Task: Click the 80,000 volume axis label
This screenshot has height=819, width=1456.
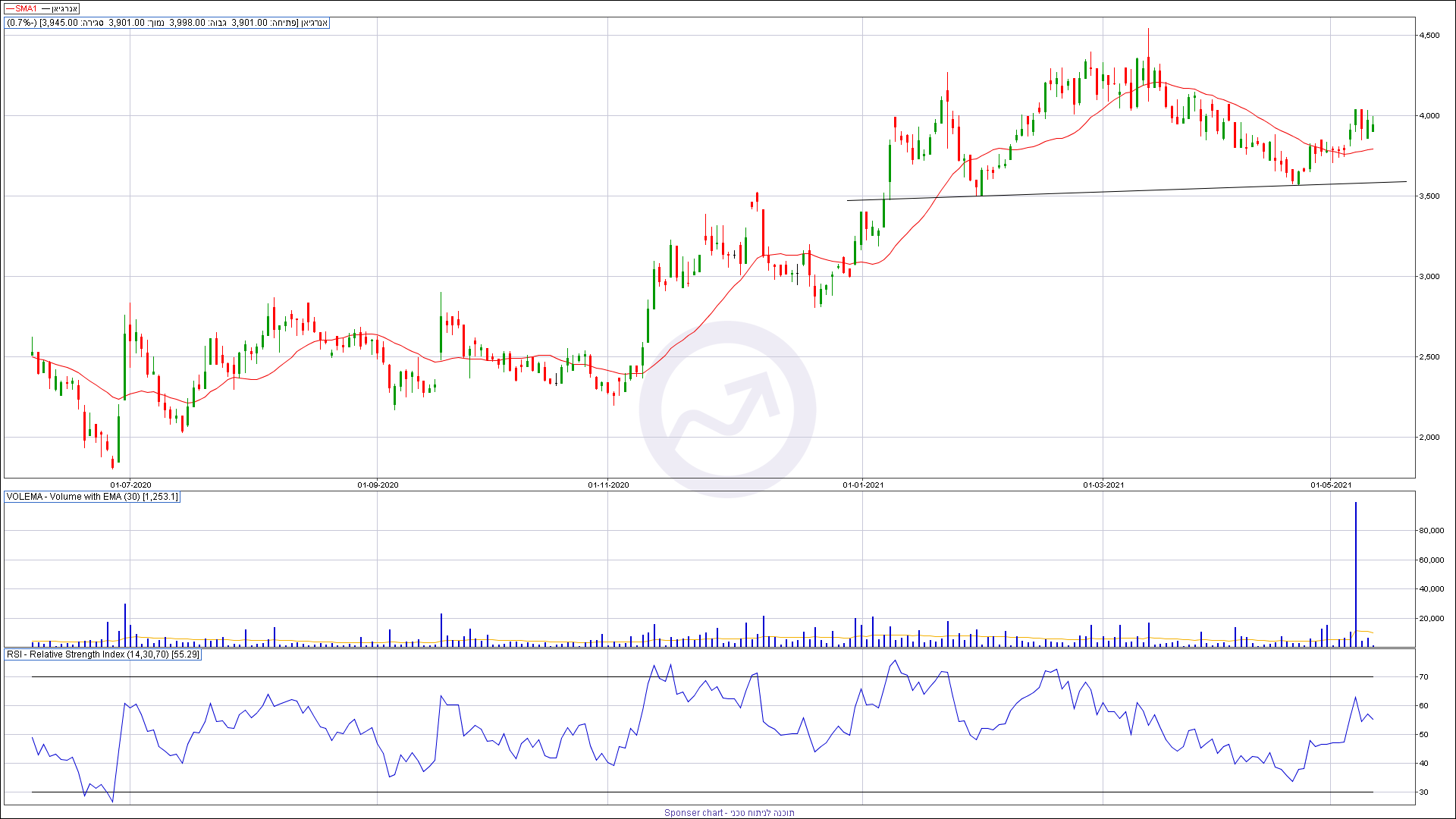Action: 1431,531
